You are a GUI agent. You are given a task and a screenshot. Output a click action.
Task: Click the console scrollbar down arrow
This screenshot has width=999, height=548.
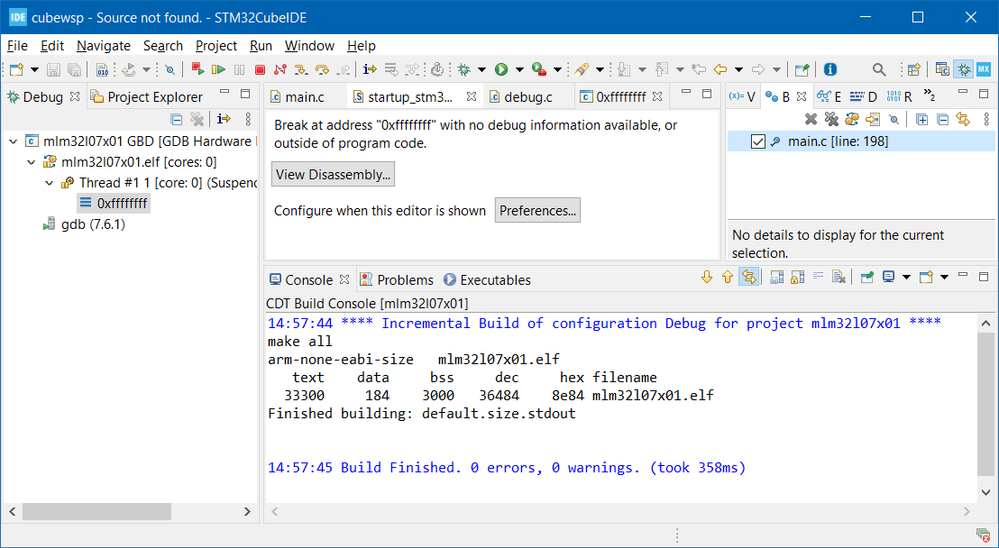coord(986,493)
